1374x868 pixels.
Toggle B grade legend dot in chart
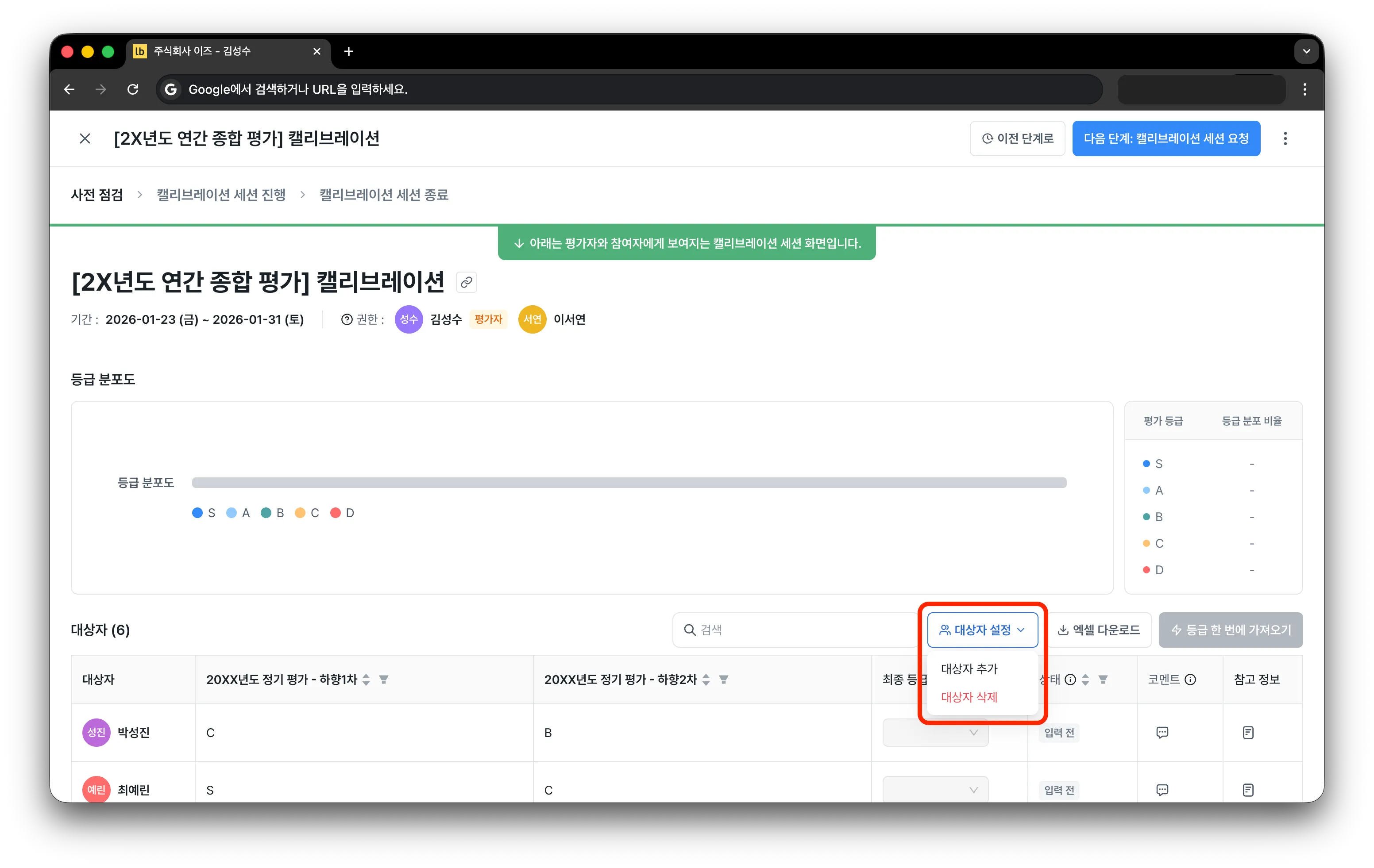pos(266,513)
